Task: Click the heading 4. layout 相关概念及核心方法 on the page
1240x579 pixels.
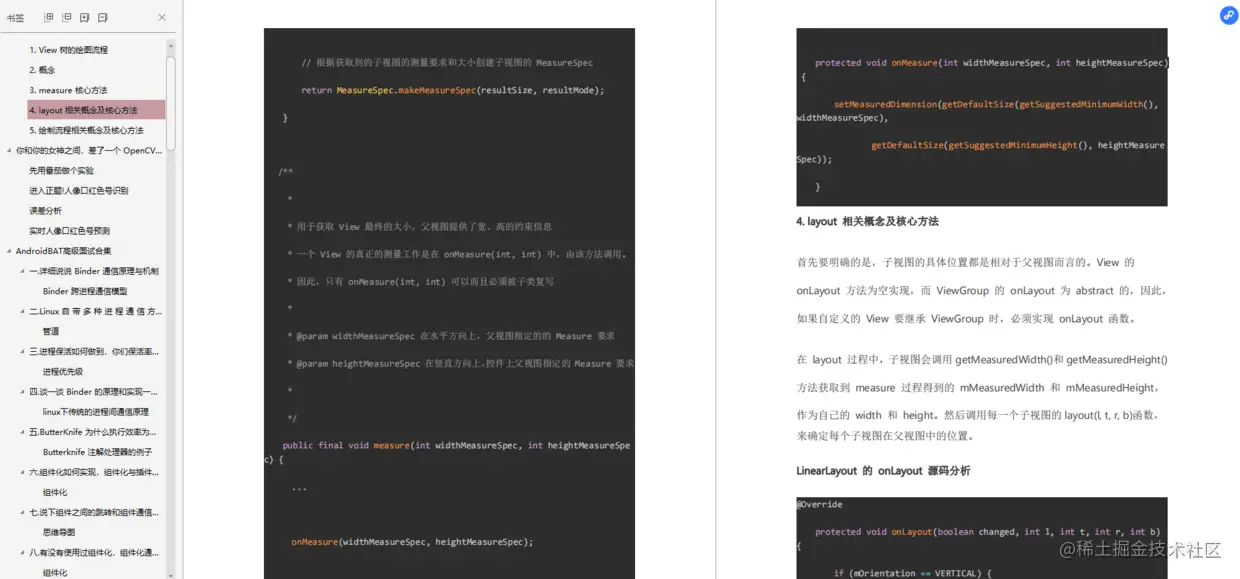Action: [x=867, y=221]
